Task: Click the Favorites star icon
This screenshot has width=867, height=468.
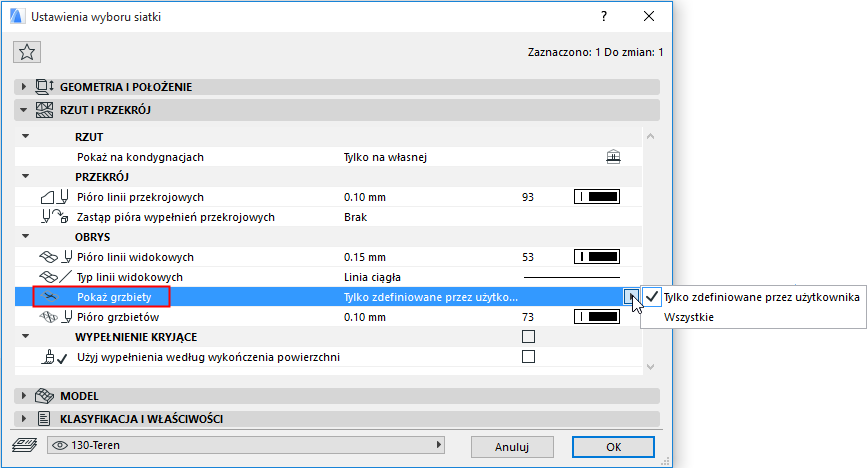Action: (27, 52)
